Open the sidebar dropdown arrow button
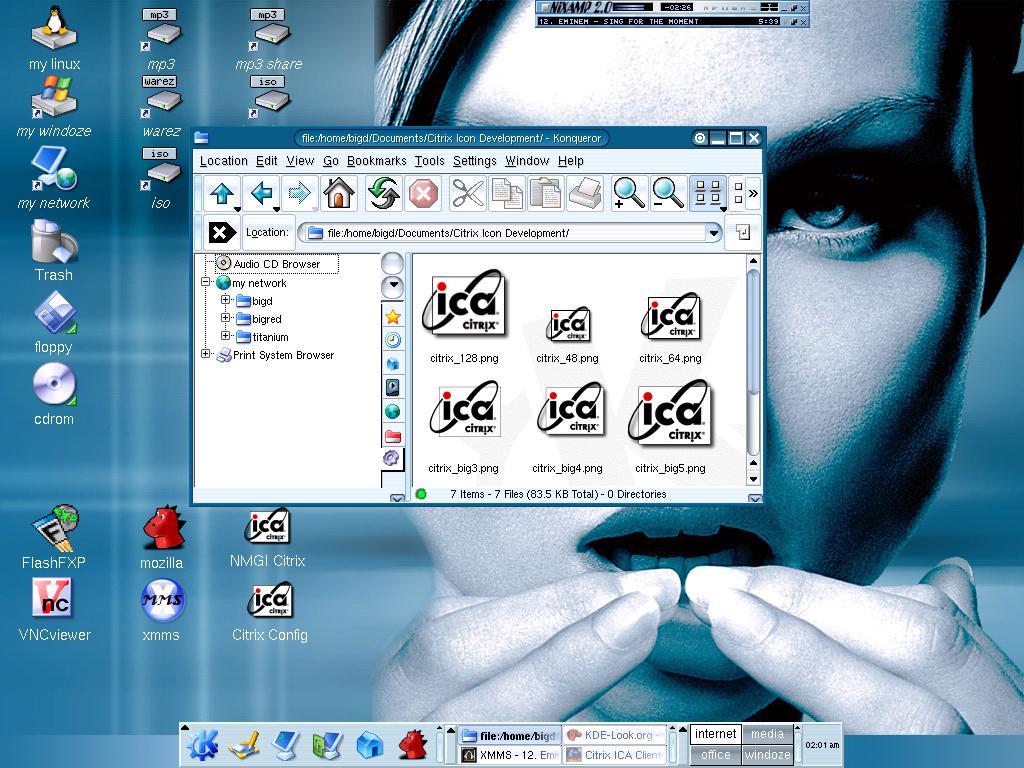The height and width of the screenshot is (768, 1024). [x=392, y=285]
